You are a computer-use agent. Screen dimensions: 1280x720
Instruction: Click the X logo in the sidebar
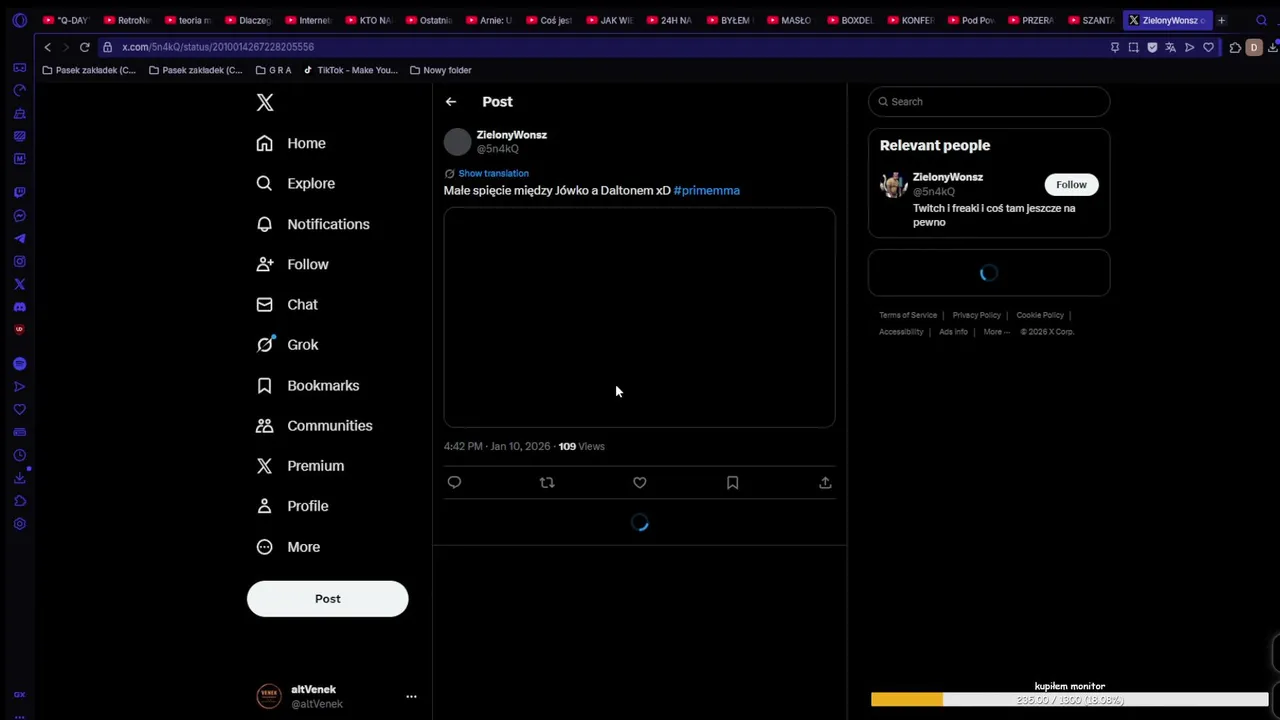265,102
